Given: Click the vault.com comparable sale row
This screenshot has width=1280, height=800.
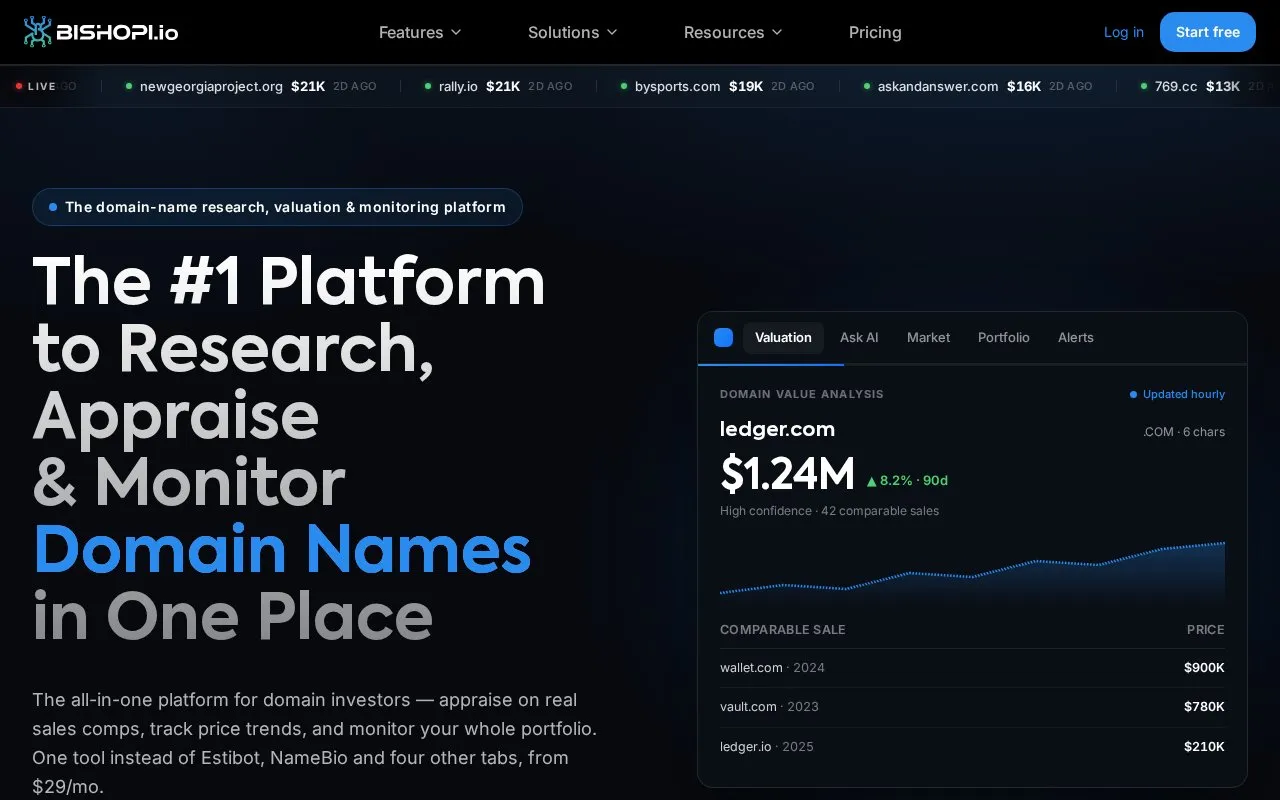Looking at the screenshot, I should click(972, 707).
